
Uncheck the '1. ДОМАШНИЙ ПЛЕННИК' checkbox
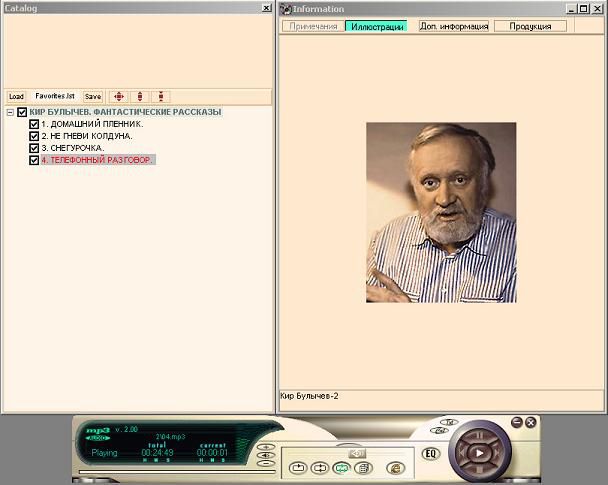click(34, 124)
